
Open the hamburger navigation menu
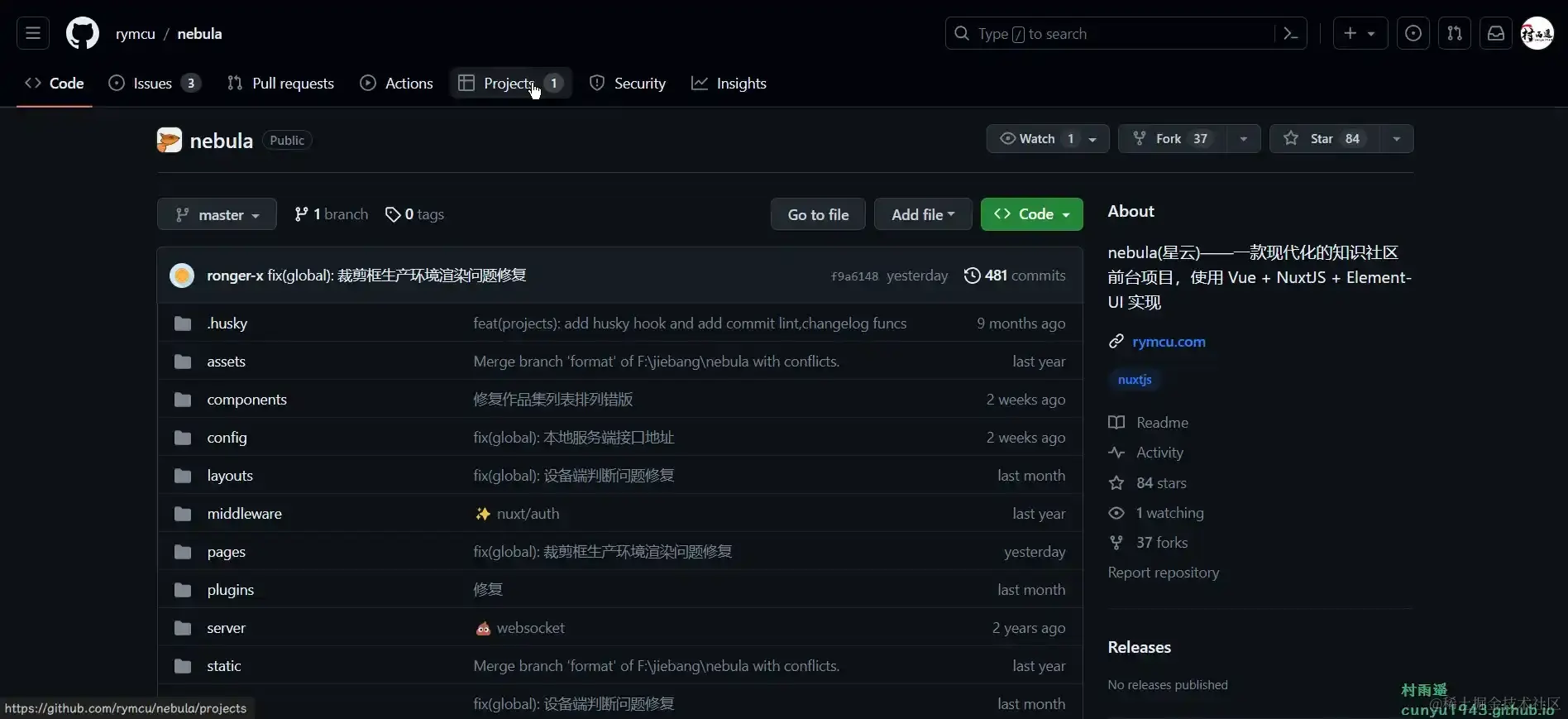pyautogui.click(x=33, y=33)
